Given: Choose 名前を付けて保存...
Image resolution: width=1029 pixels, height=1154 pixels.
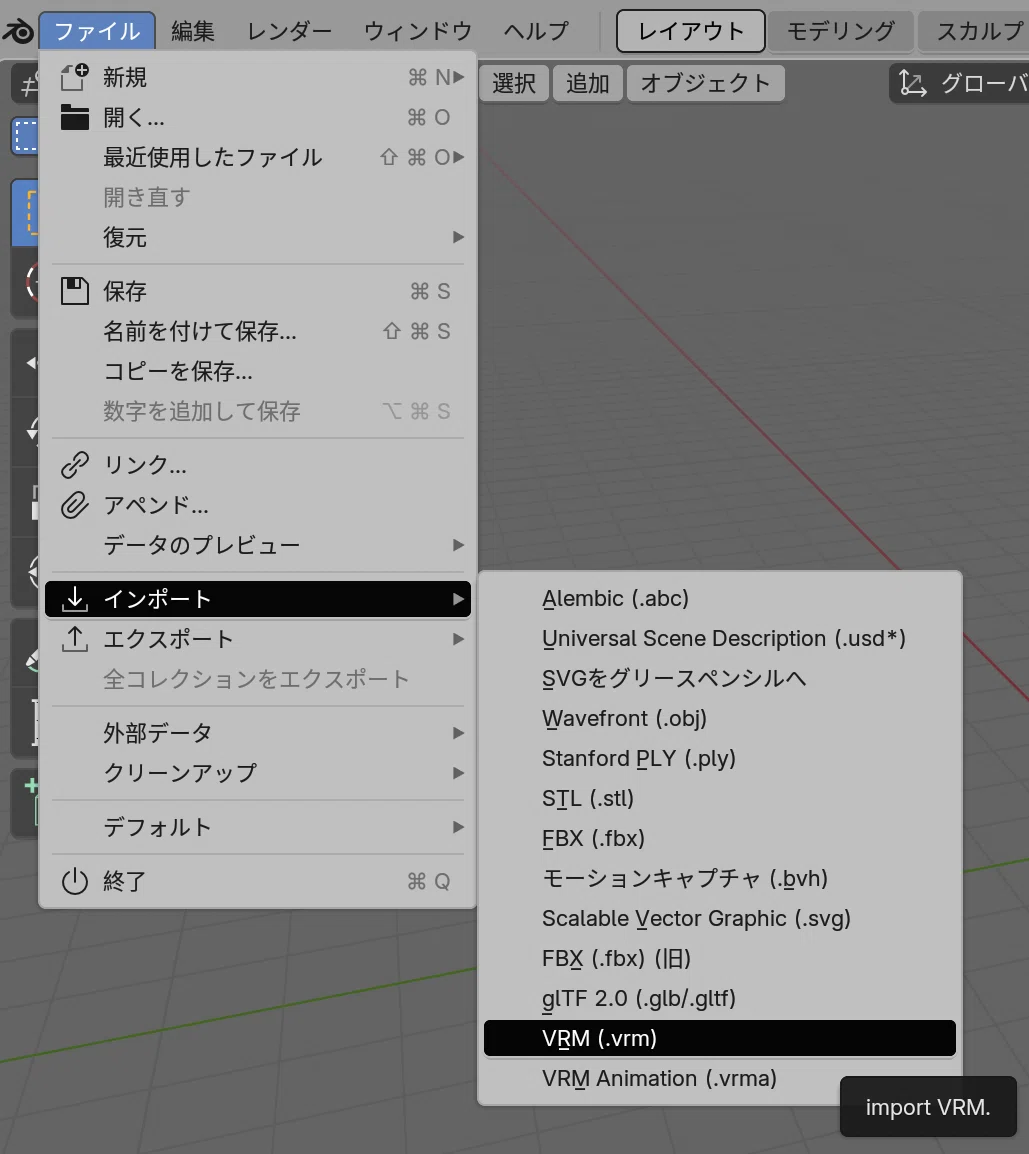Looking at the screenshot, I should point(258,331).
